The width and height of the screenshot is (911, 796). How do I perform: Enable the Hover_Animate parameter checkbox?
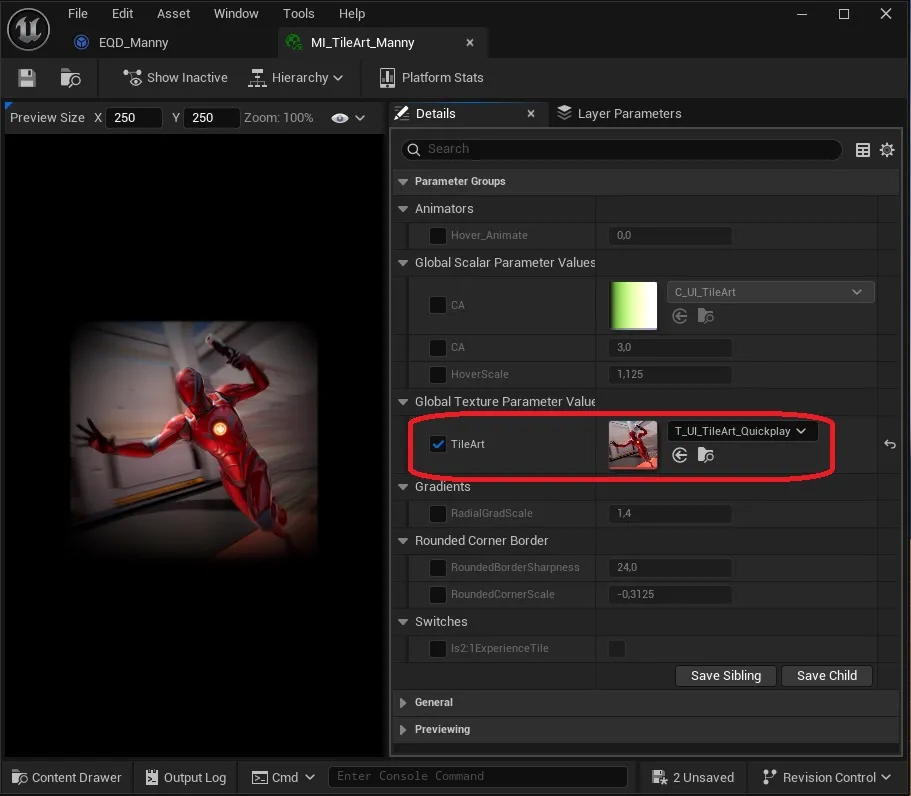click(x=437, y=235)
